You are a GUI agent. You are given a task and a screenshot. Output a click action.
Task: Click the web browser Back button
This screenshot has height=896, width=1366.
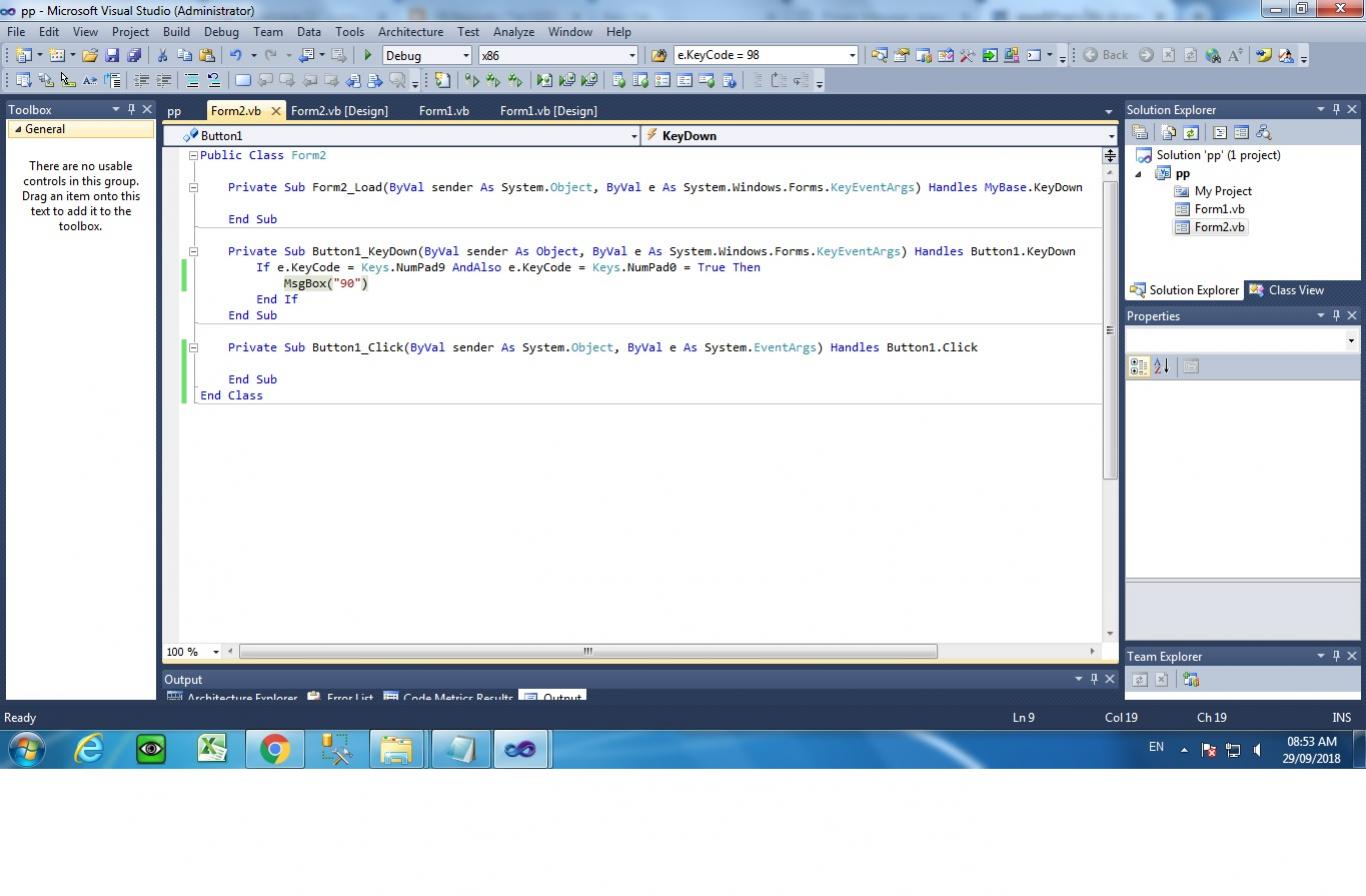1105,56
